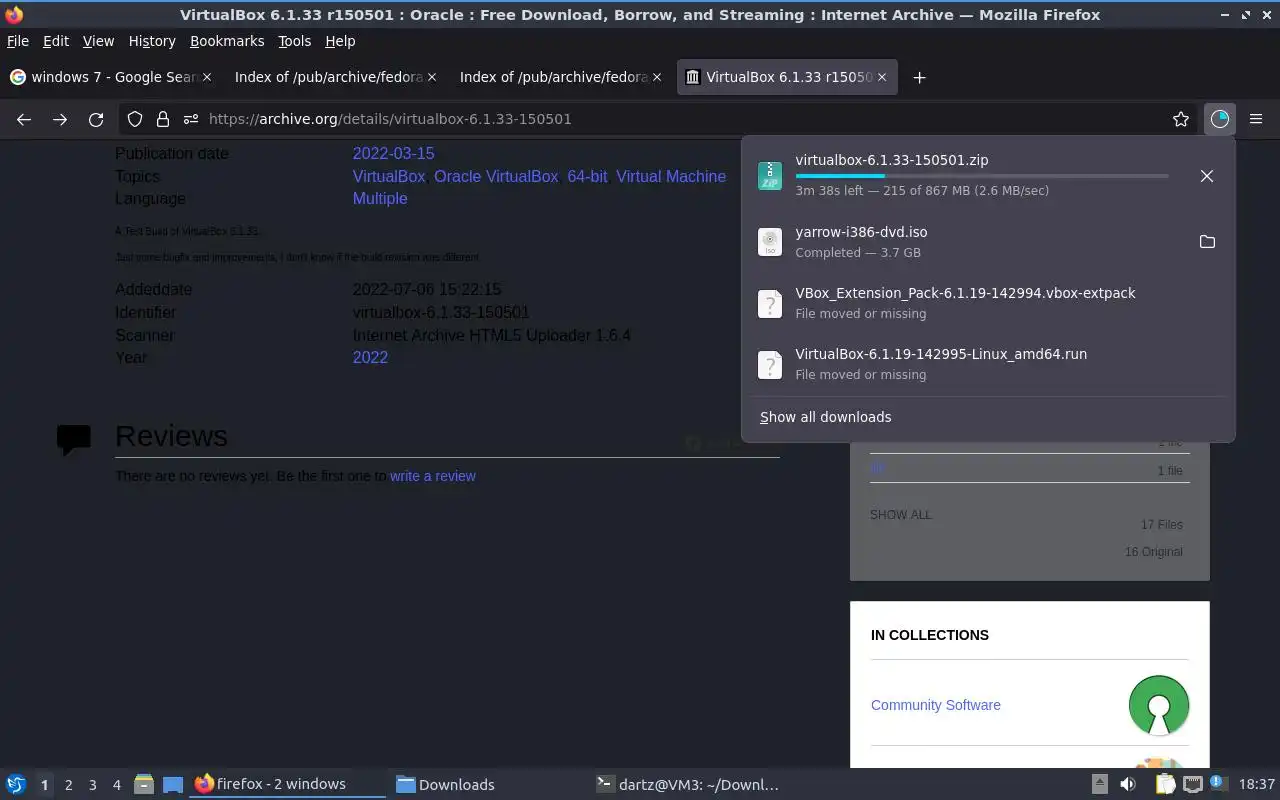The height and width of the screenshot is (800, 1280).
Task: Open the View menu
Action: tap(98, 41)
